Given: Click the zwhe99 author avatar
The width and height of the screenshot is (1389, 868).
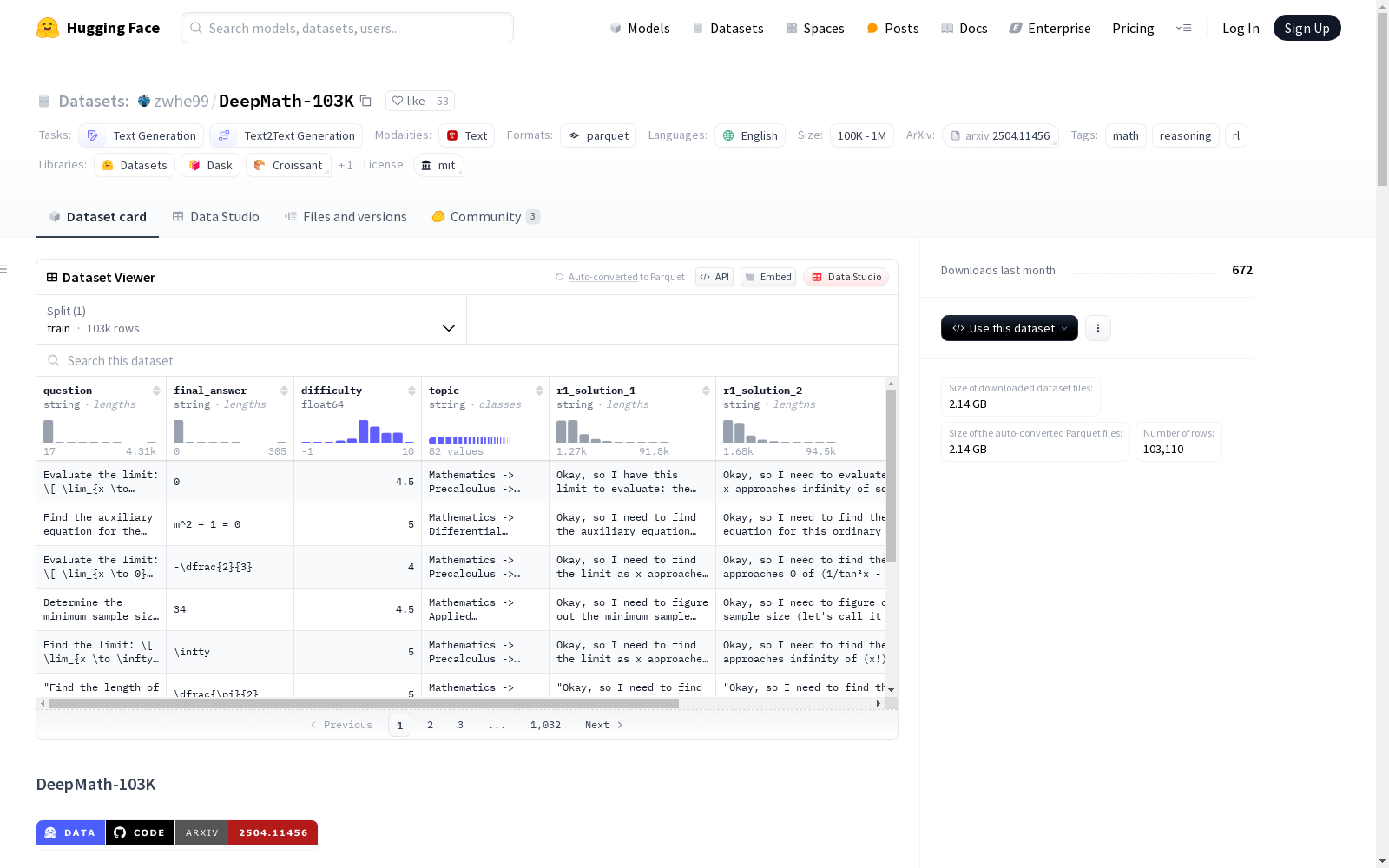Looking at the screenshot, I should 144,101.
